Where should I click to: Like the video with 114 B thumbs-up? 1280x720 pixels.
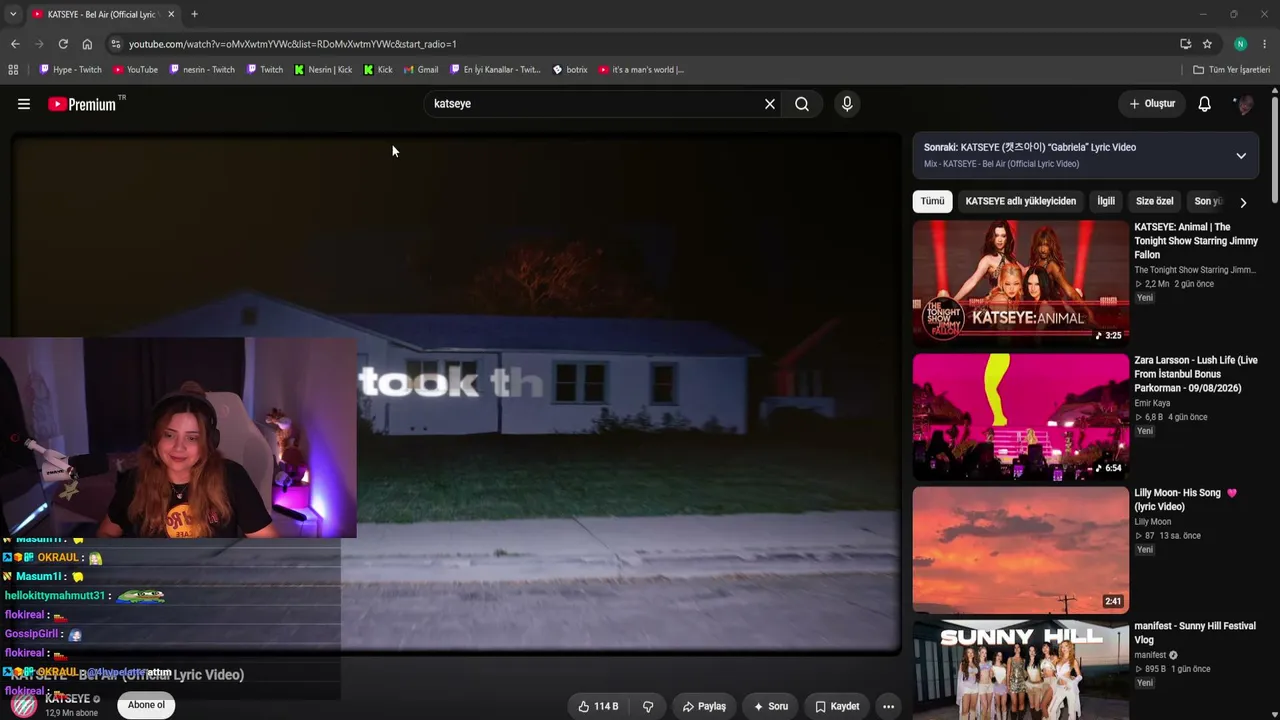pyautogui.click(x=597, y=706)
